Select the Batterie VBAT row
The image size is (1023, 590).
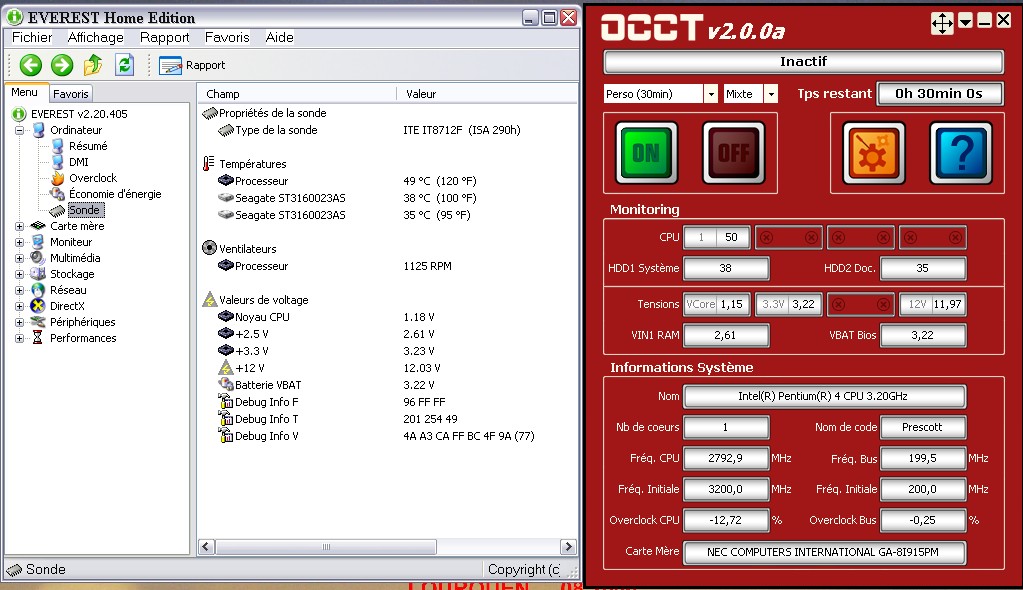coord(388,385)
